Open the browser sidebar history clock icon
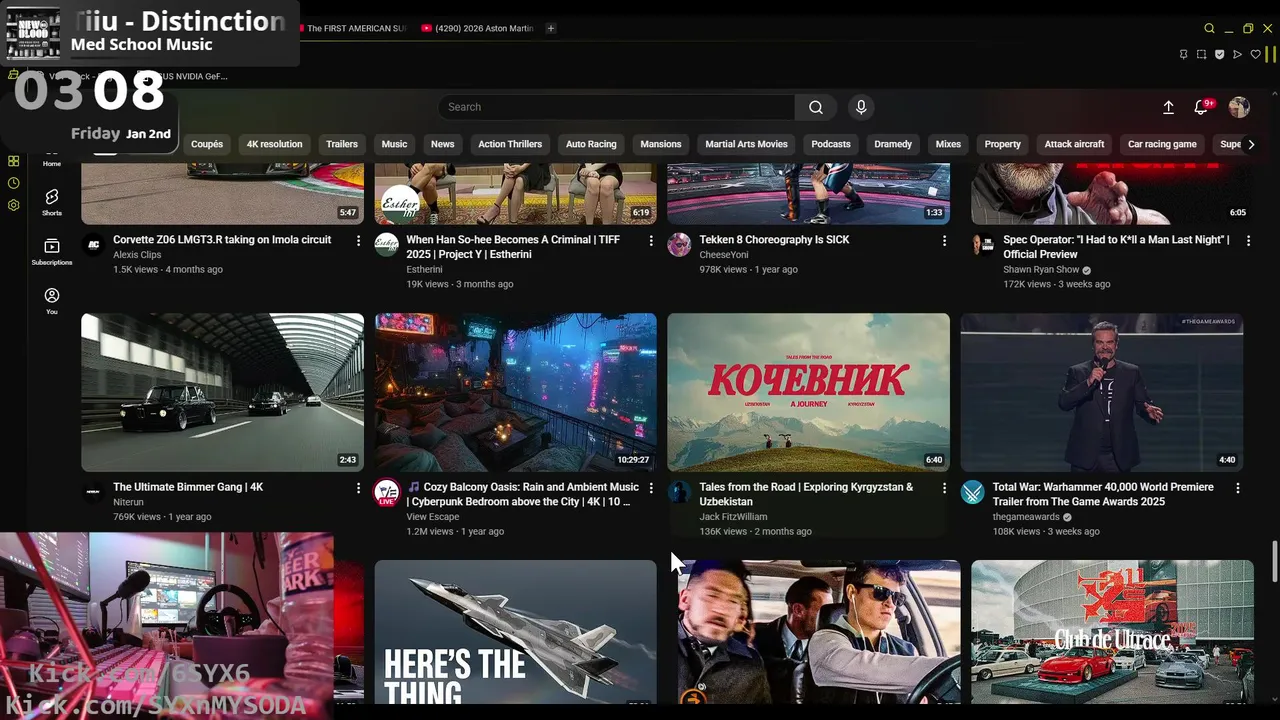 pyautogui.click(x=14, y=183)
